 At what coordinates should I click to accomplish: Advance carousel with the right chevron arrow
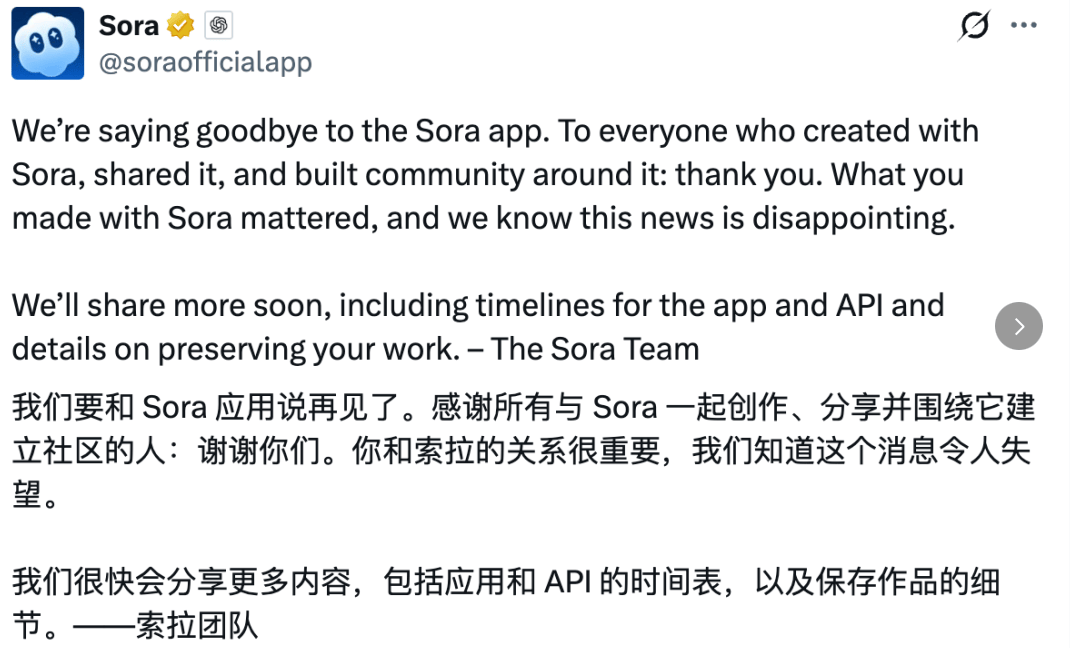tap(1018, 327)
